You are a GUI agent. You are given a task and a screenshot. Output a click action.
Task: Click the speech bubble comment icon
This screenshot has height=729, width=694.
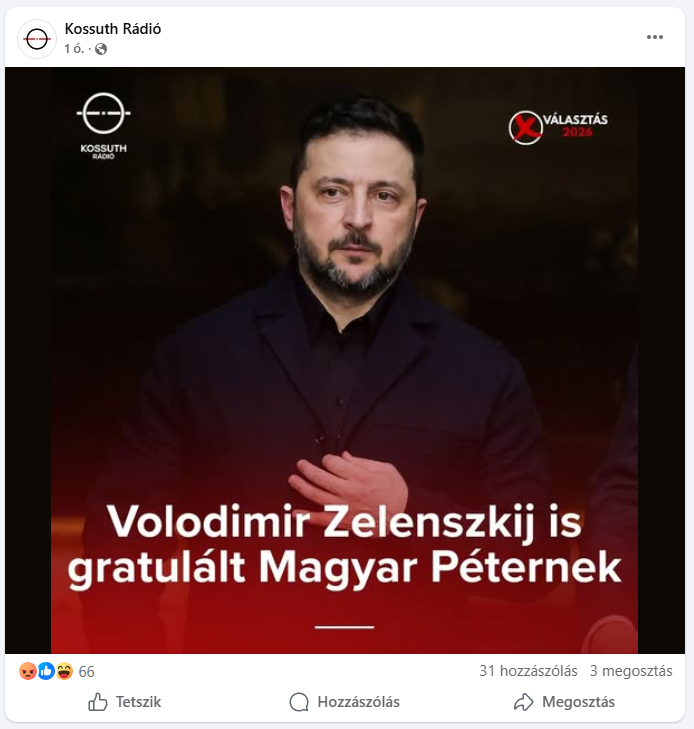coord(299,702)
